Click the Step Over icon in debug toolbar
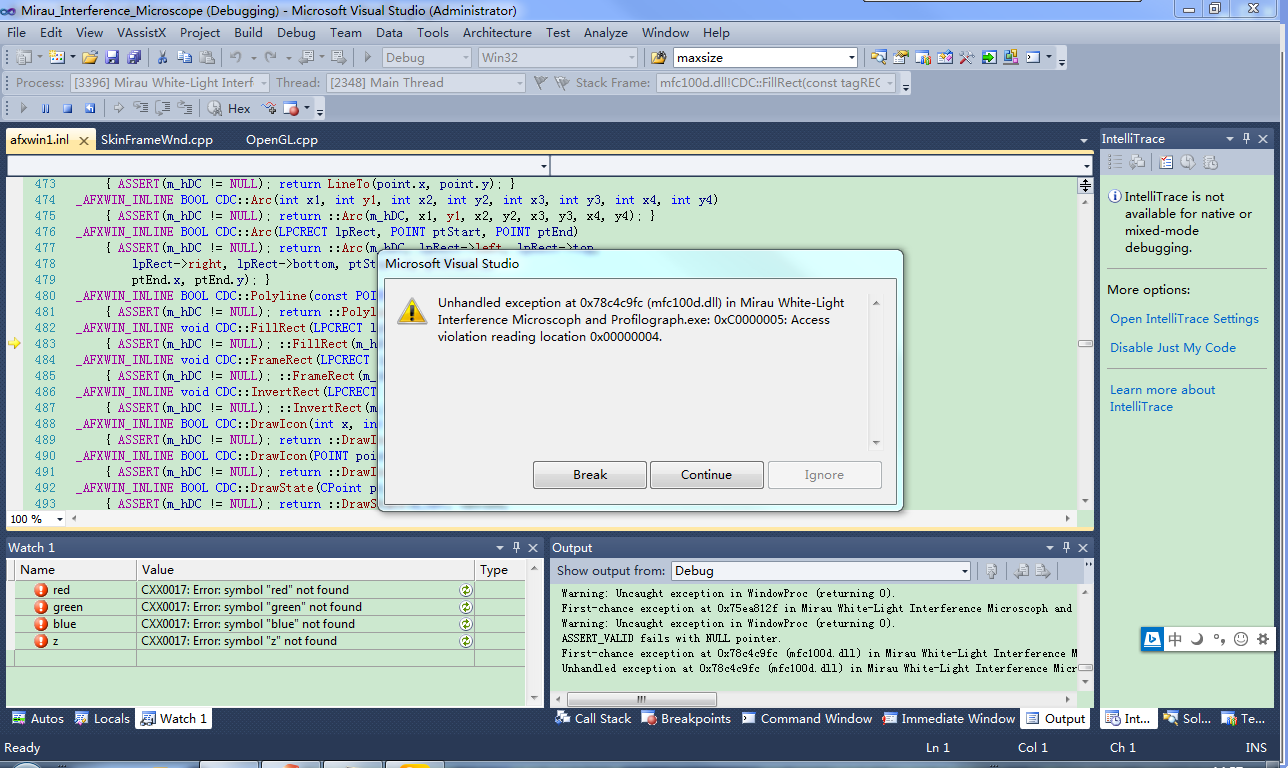Image resolution: width=1288 pixels, height=768 pixels. tap(162, 108)
